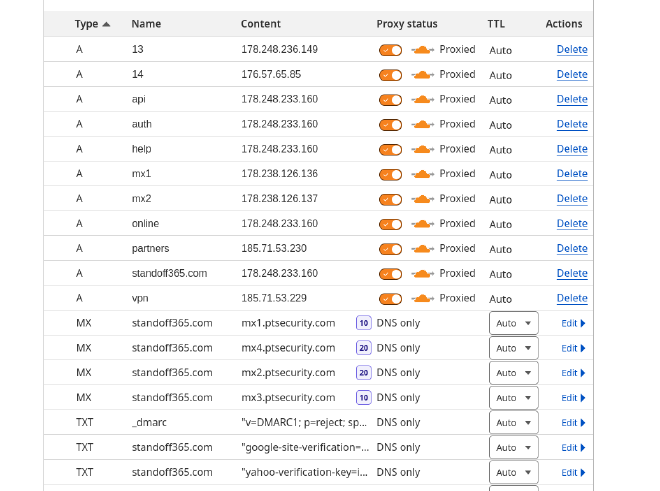Click orange cloud icon on row 13
The width and height of the screenshot is (660, 491).
pos(423,50)
